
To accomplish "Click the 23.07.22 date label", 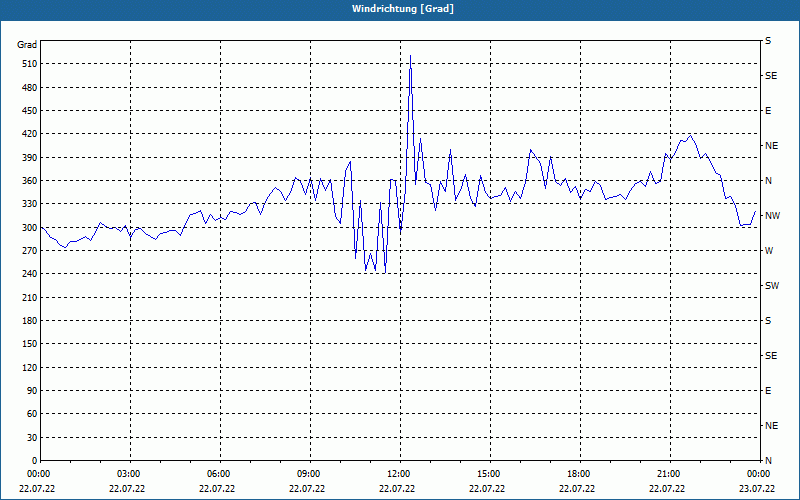I will (x=757, y=488).
